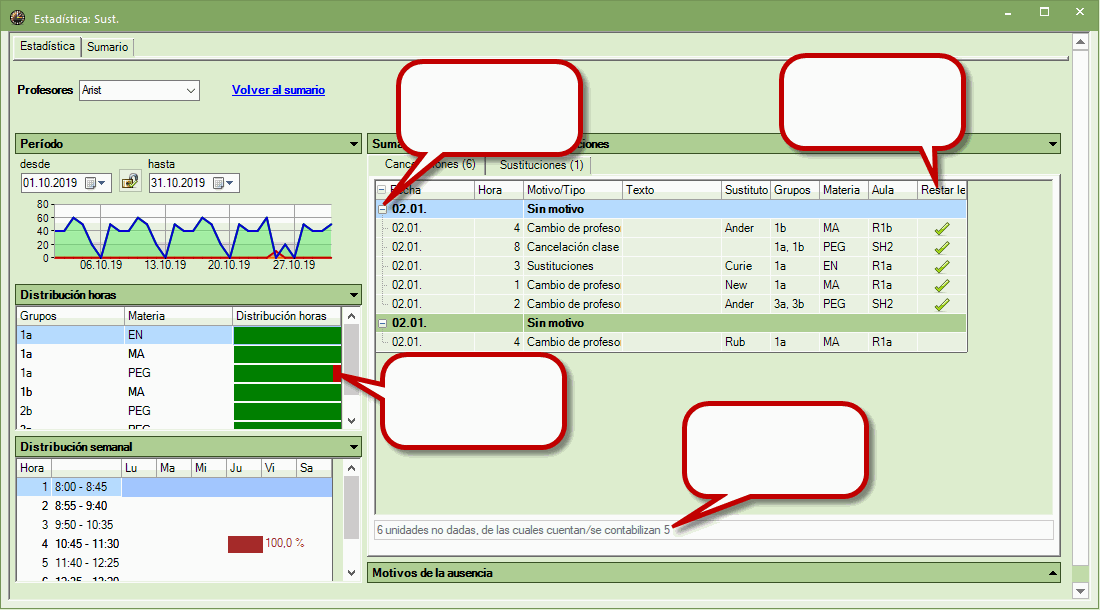Select the 2b PEG distribution row
Screen dimensions: 1100x610
click(x=179, y=411)
